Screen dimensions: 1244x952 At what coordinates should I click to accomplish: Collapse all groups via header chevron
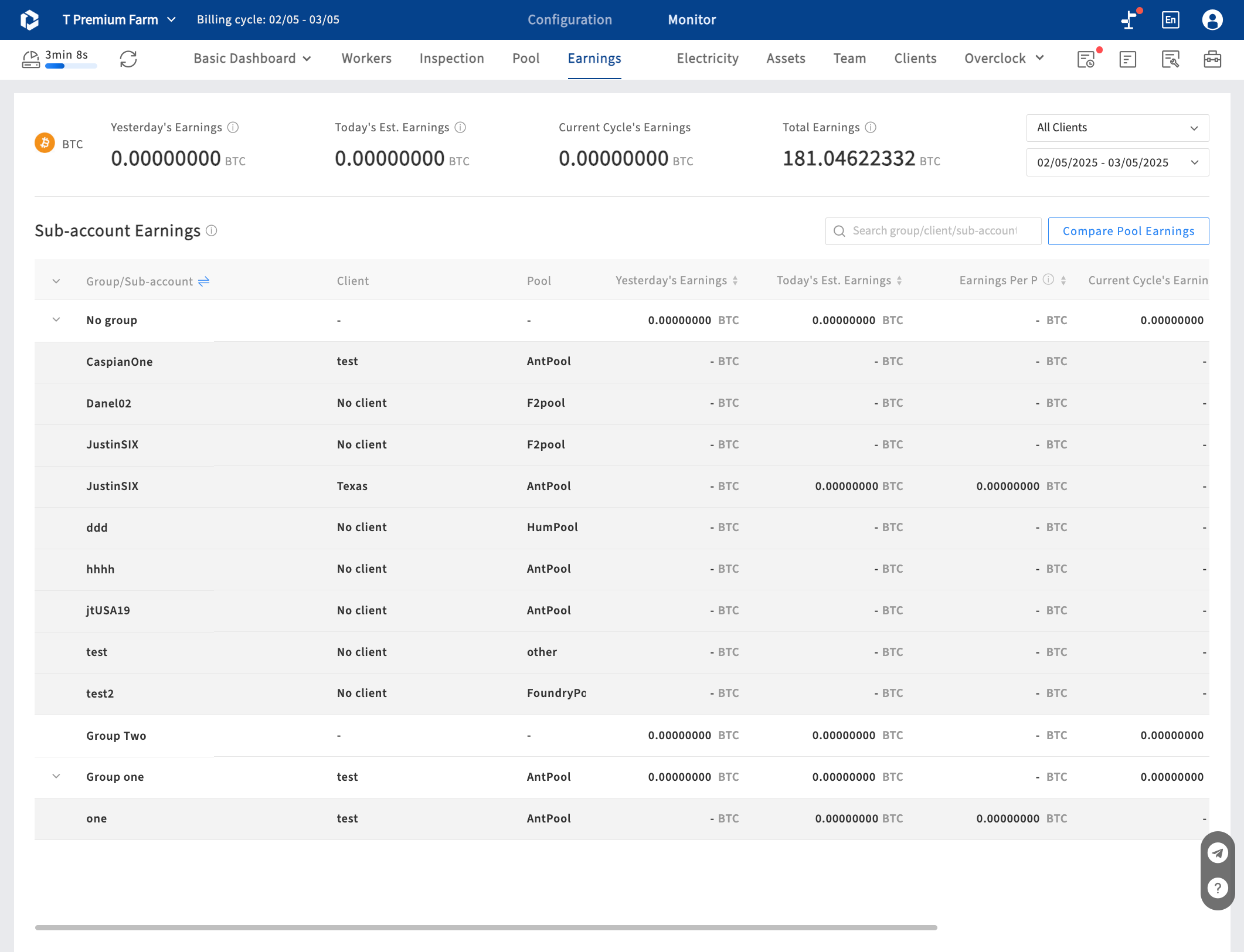point(56,281)
